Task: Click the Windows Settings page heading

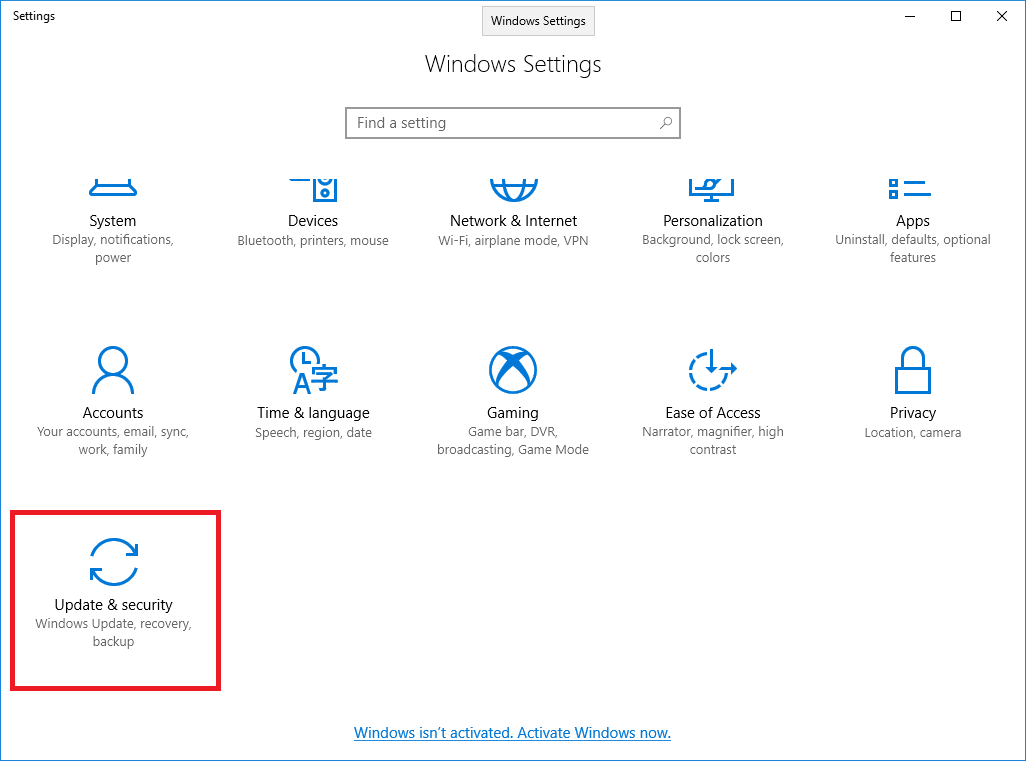Action: click(x=513, y=65)
